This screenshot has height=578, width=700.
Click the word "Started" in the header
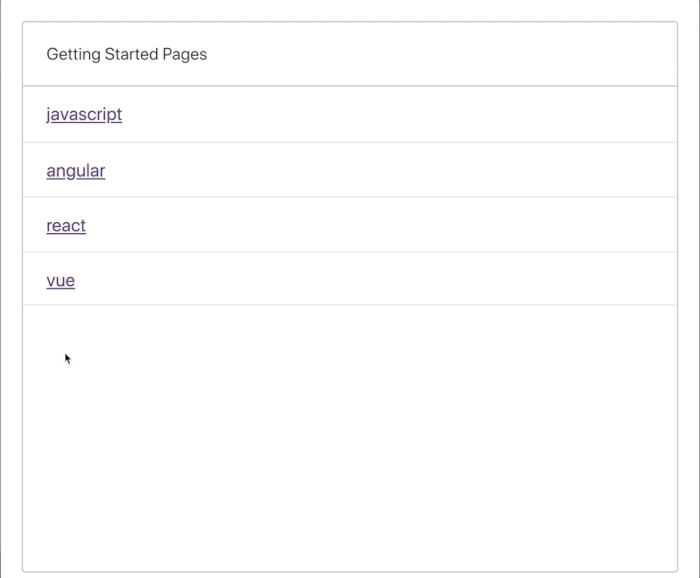click(132, 54)
